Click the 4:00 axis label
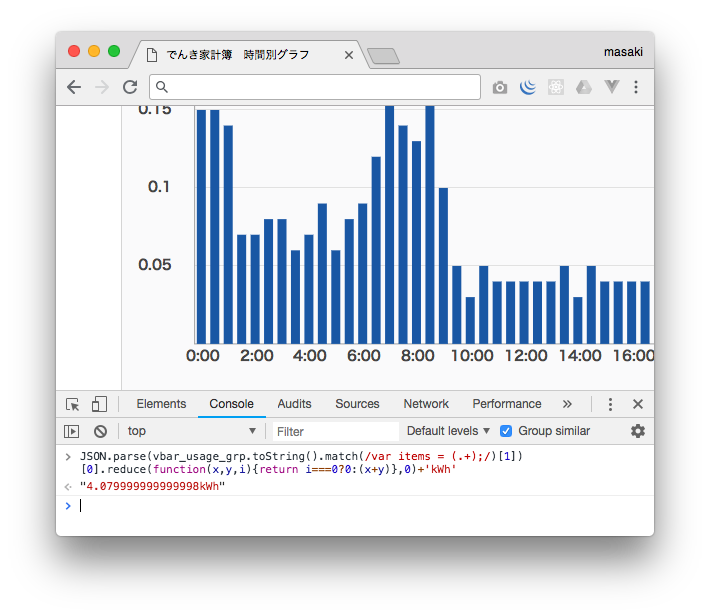Screen dimensions: 710x616 tap(309, 356)
